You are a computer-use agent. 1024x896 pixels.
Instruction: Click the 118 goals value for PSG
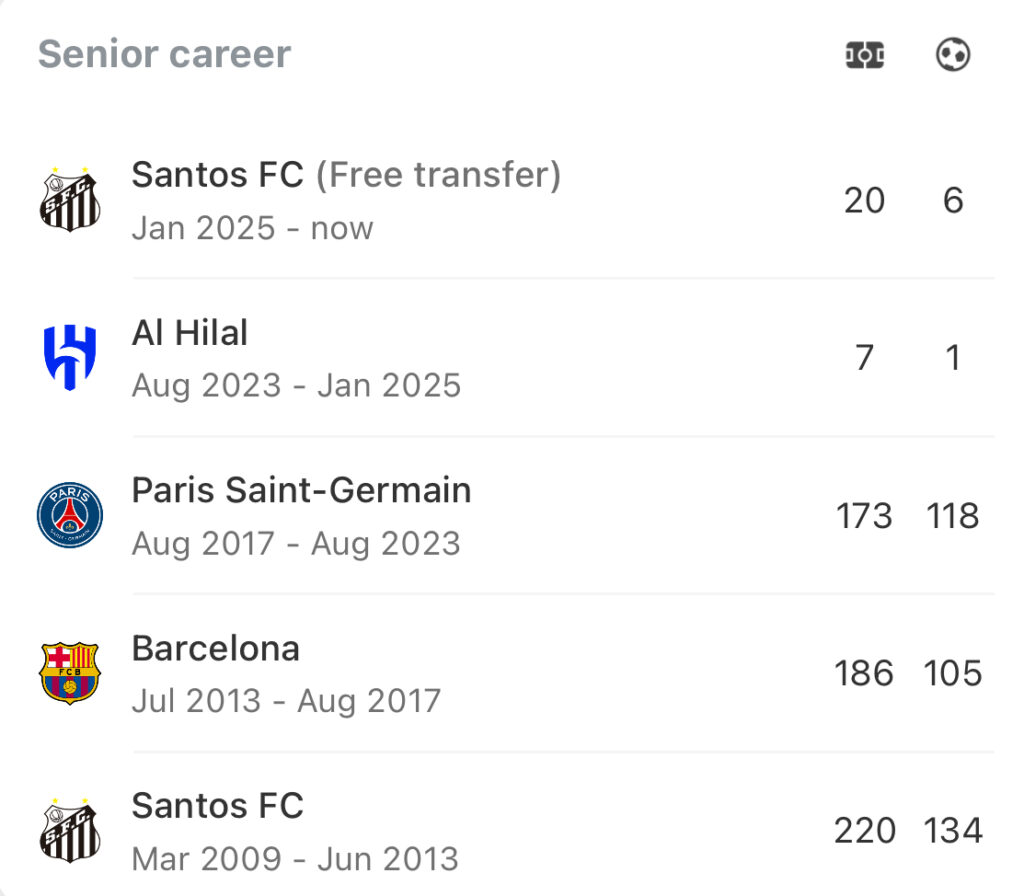click(953, 516)
